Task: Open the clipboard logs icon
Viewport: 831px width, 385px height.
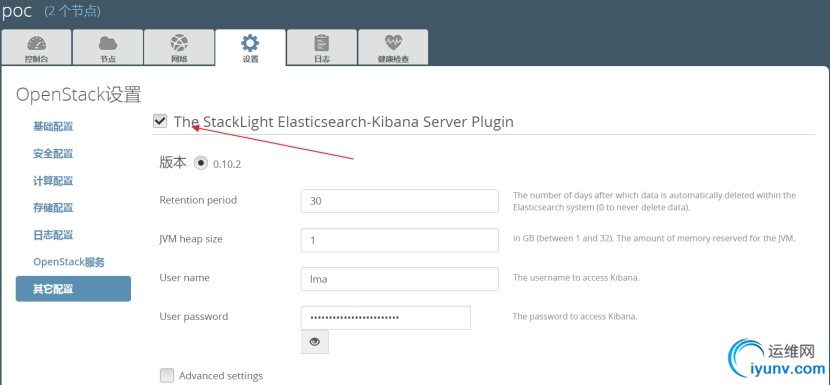Action: click(322, 43)
